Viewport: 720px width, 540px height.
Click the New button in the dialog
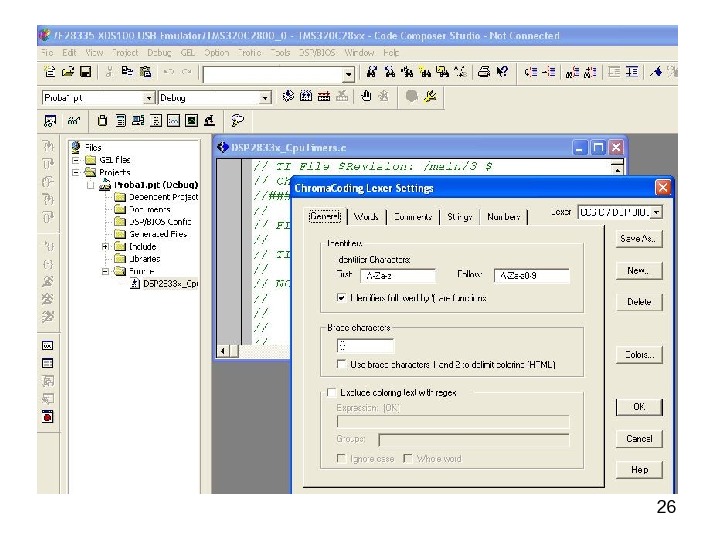[x=639, y=270]
